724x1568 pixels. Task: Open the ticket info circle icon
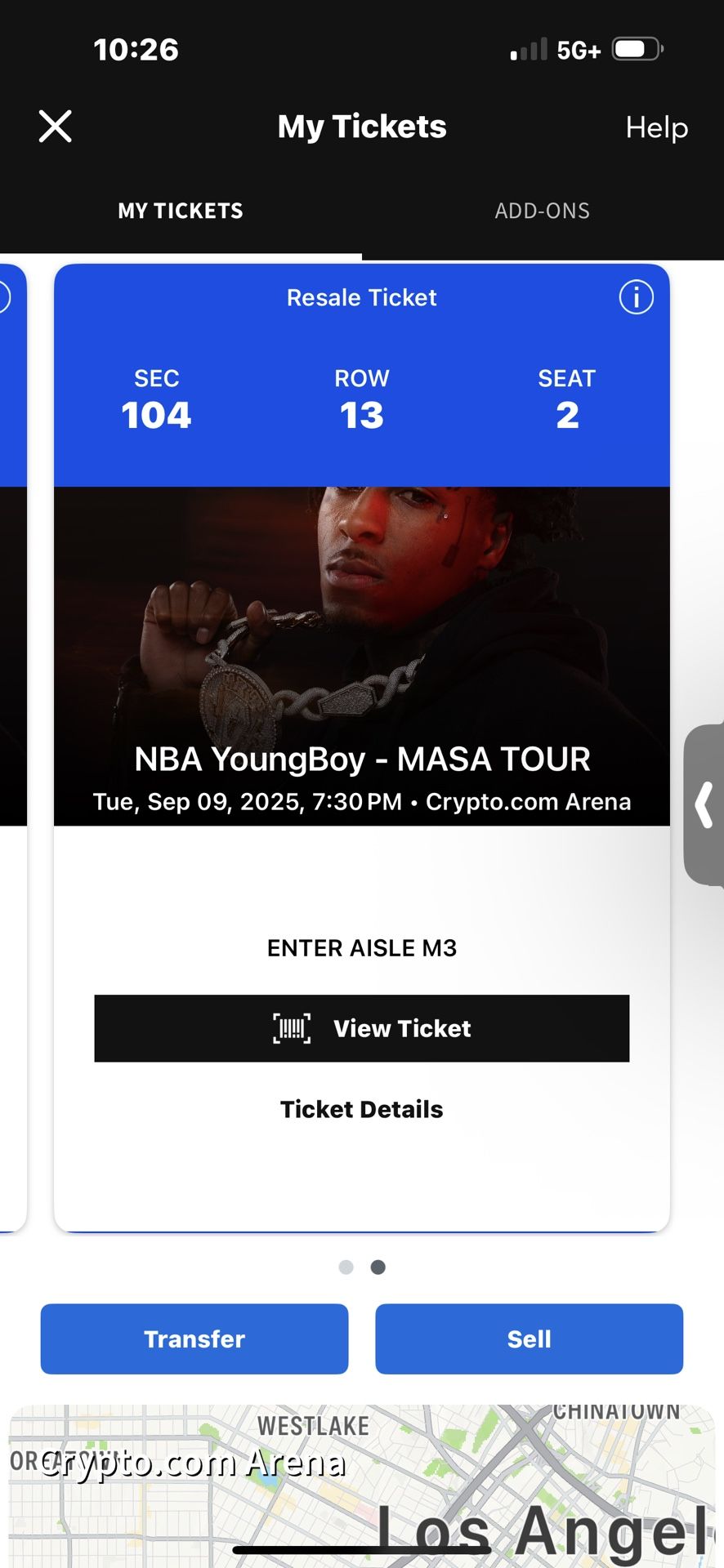(636, 297)
